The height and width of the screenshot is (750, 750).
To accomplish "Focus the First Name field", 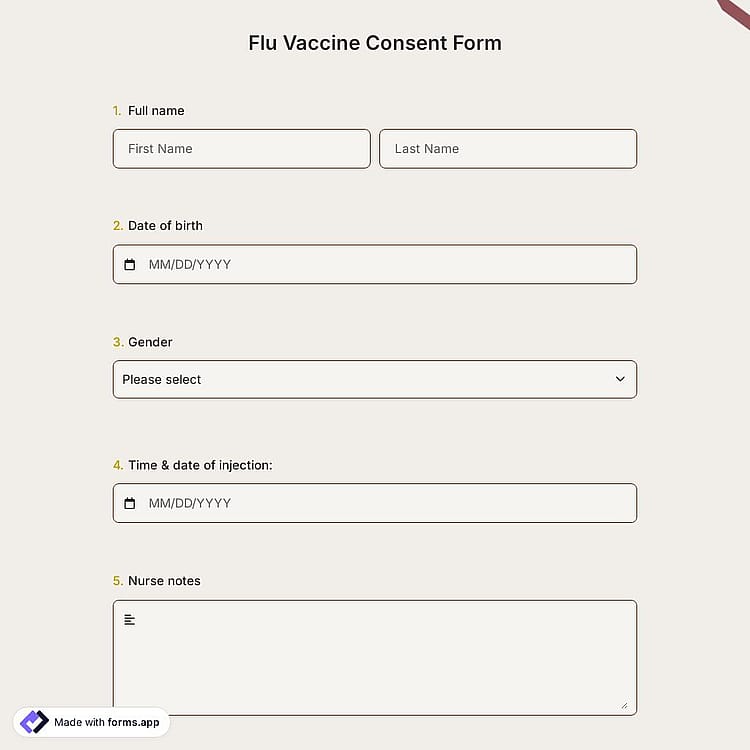I will [242, 149].
